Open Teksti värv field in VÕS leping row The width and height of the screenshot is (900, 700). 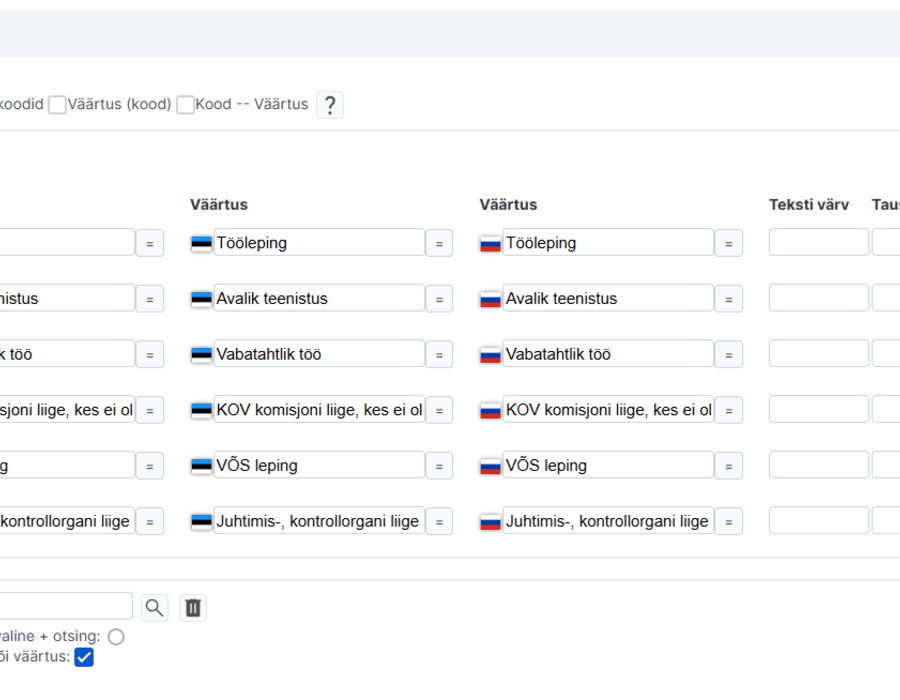coord(819,465)
